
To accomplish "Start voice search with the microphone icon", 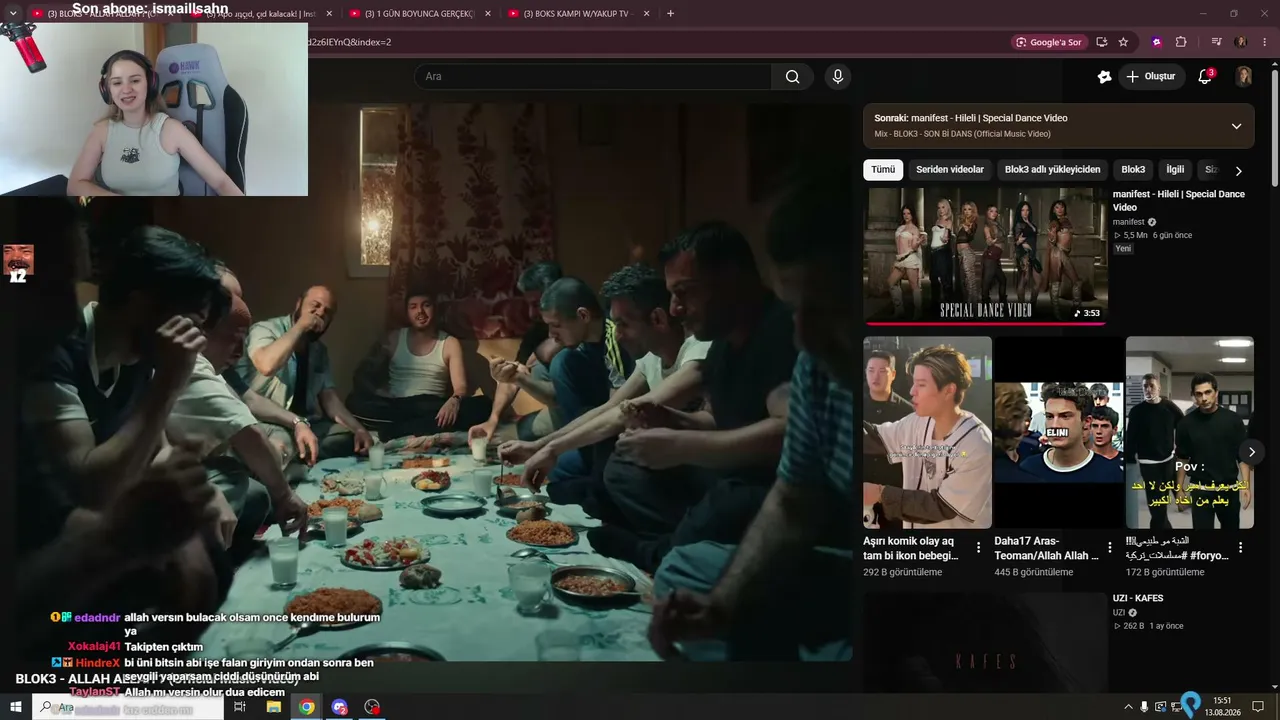I will (x=838, y=77).
